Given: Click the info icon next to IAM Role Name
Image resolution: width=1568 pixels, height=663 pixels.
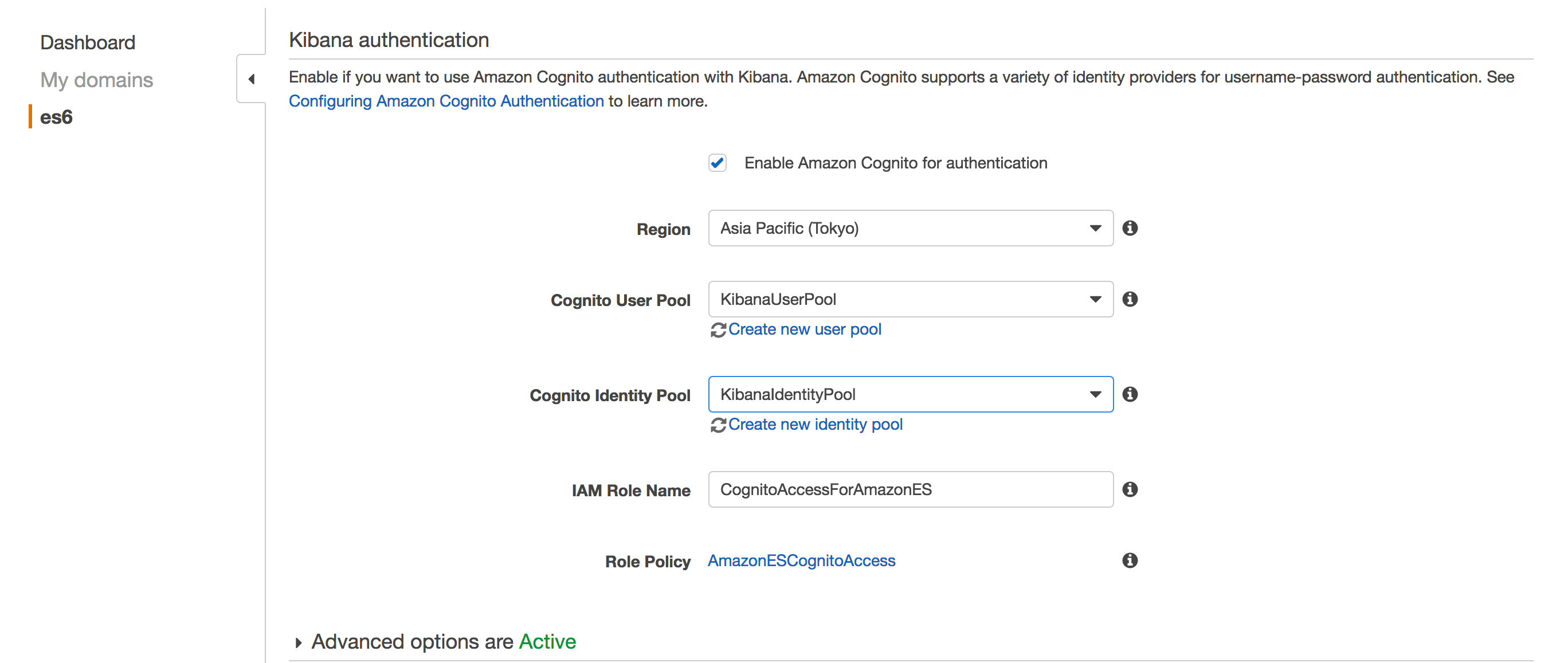Looking at the screenshot, I should (1131, 489).
